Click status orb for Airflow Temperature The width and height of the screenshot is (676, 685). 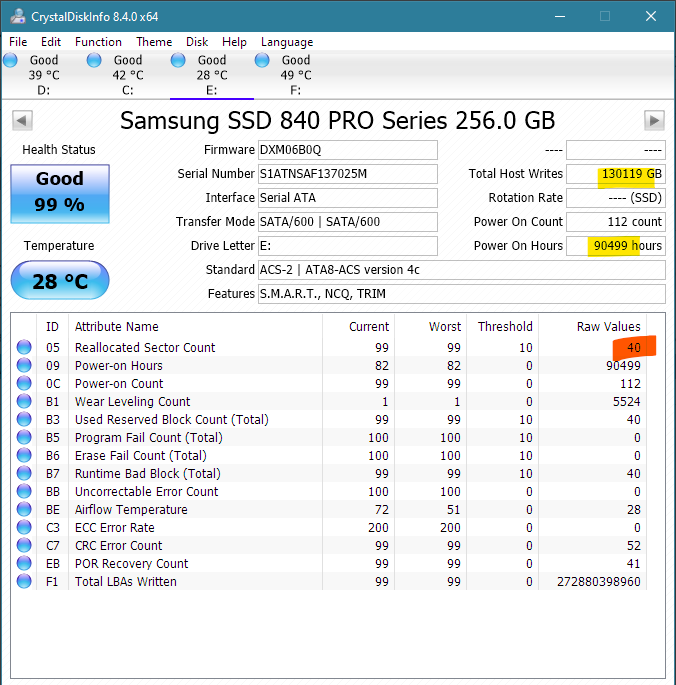click(x=24, y=509)
